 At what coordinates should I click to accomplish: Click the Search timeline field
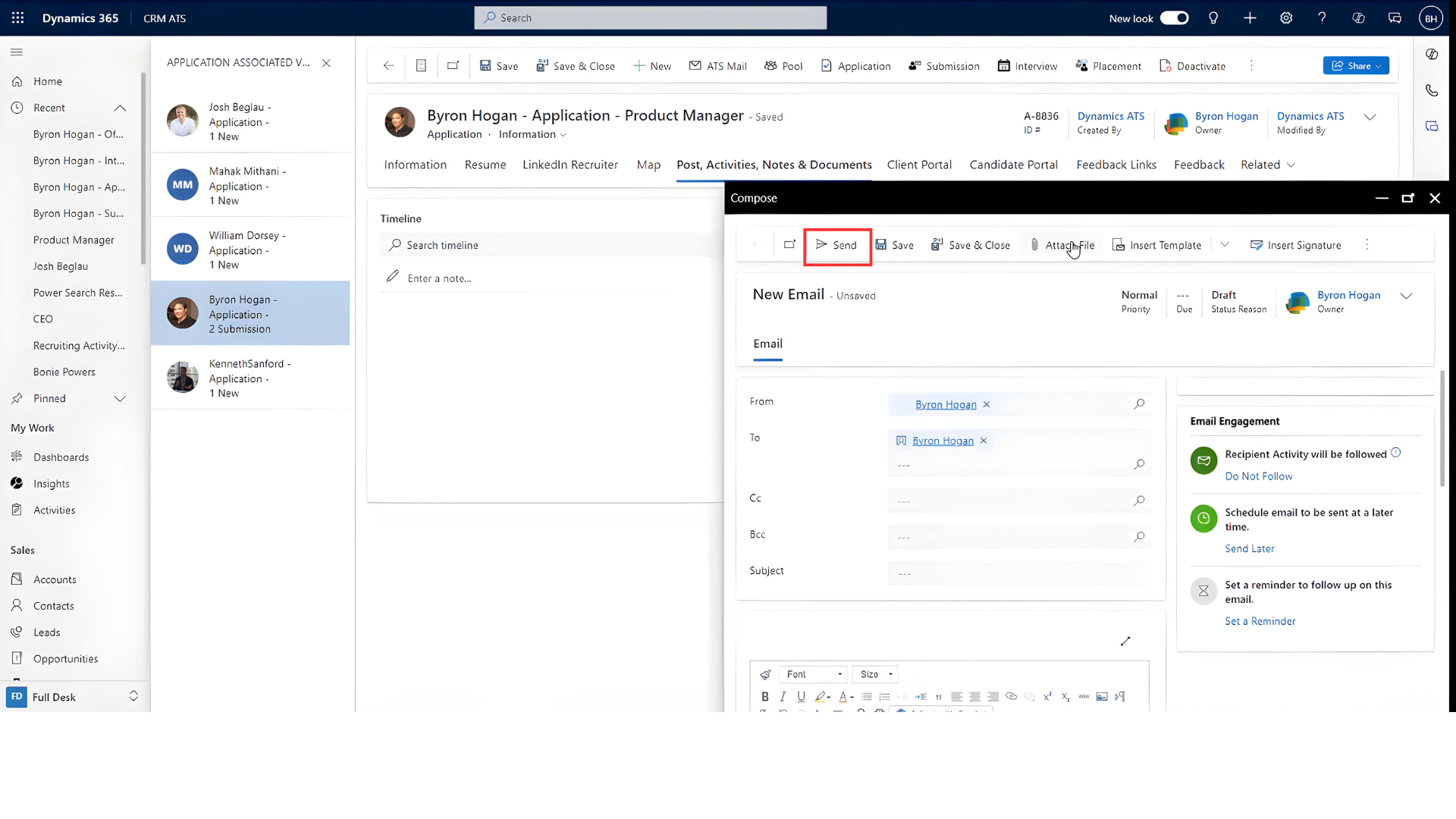tap(550, 245)
